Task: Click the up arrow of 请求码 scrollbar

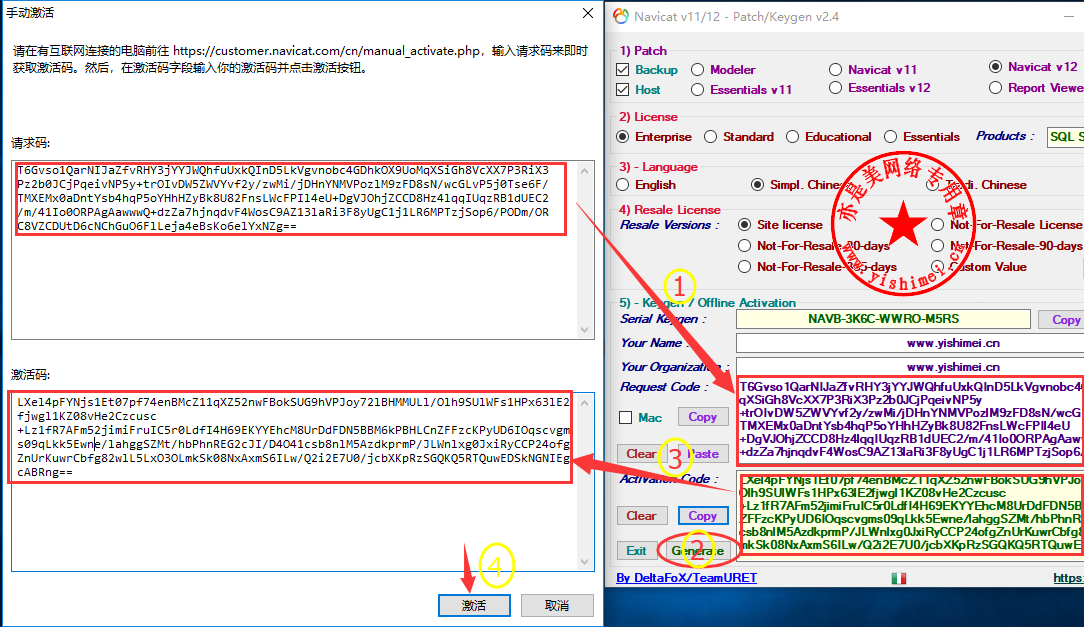Action: click(585, 171)
